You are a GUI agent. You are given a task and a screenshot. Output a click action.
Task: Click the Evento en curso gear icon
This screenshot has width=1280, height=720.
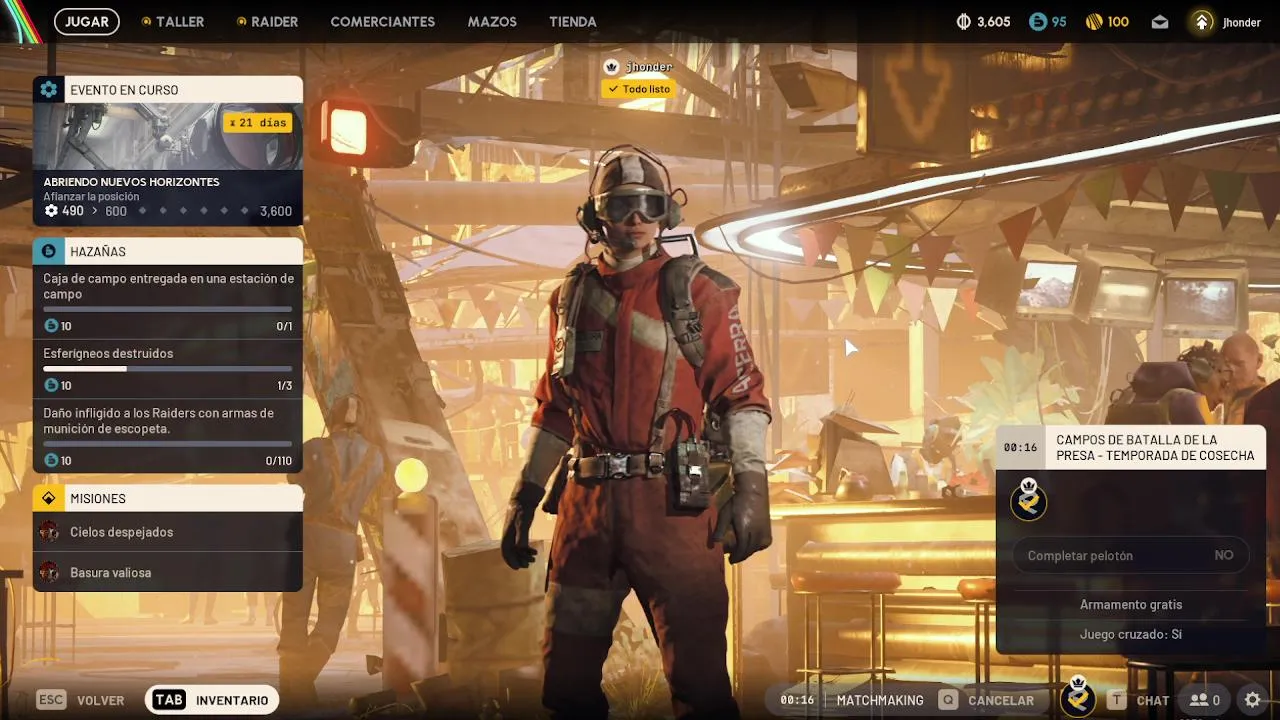pyautogui.click(x=48, y=89)
